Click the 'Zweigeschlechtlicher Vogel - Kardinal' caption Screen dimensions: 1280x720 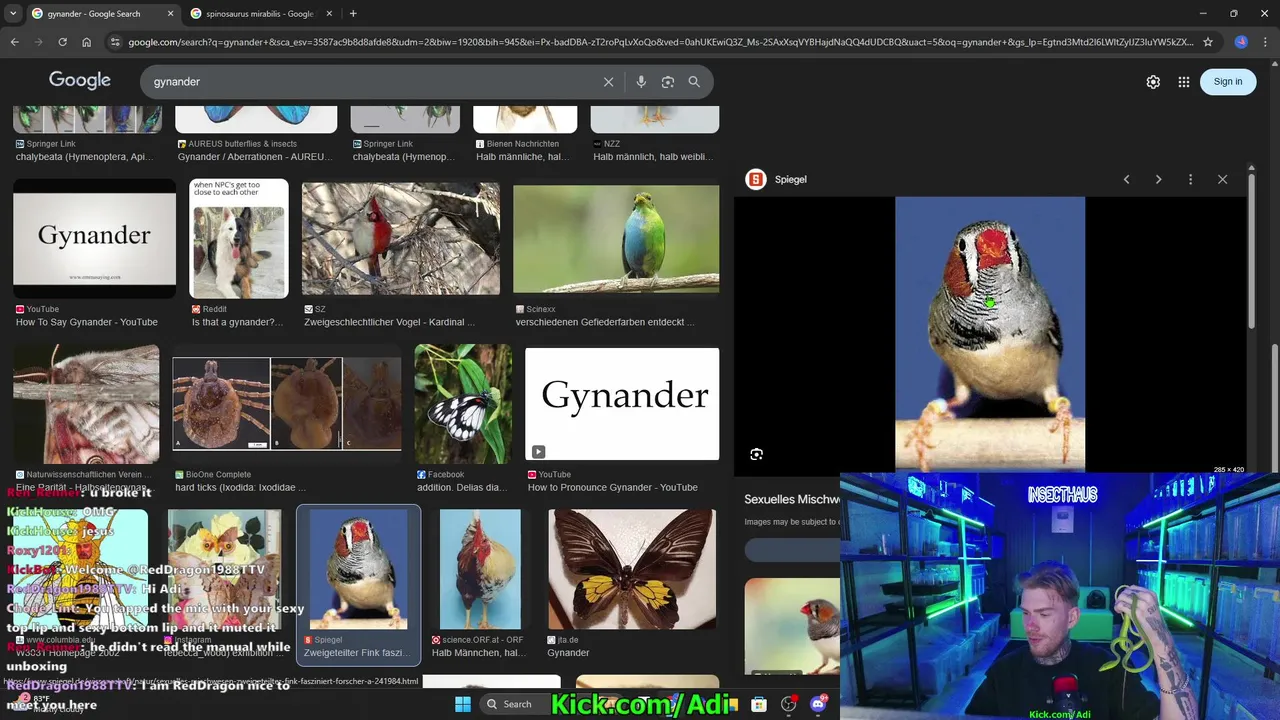(x=390, y=322)
